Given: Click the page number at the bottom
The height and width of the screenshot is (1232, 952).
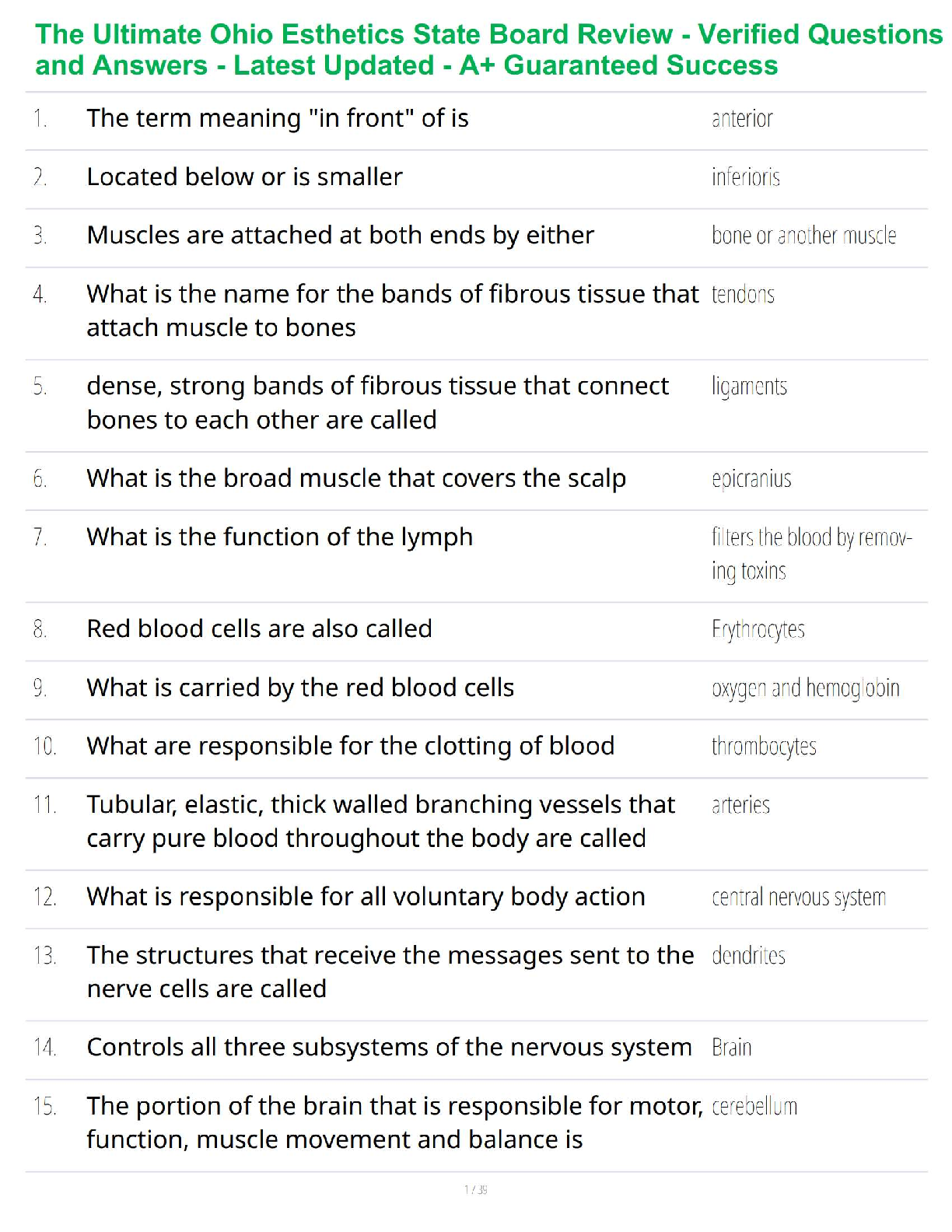Looking at the screenshot, I should [x=475, y=1189].
